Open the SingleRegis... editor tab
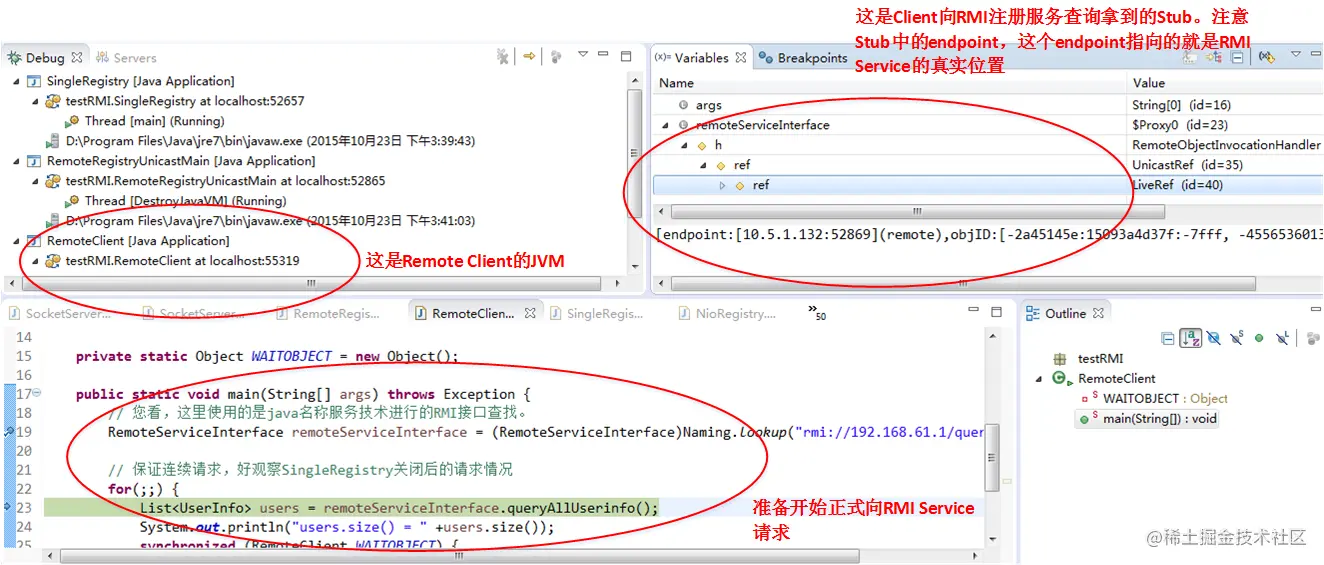This screenshot has width=1324, height=565. click(x=597, y=313)
